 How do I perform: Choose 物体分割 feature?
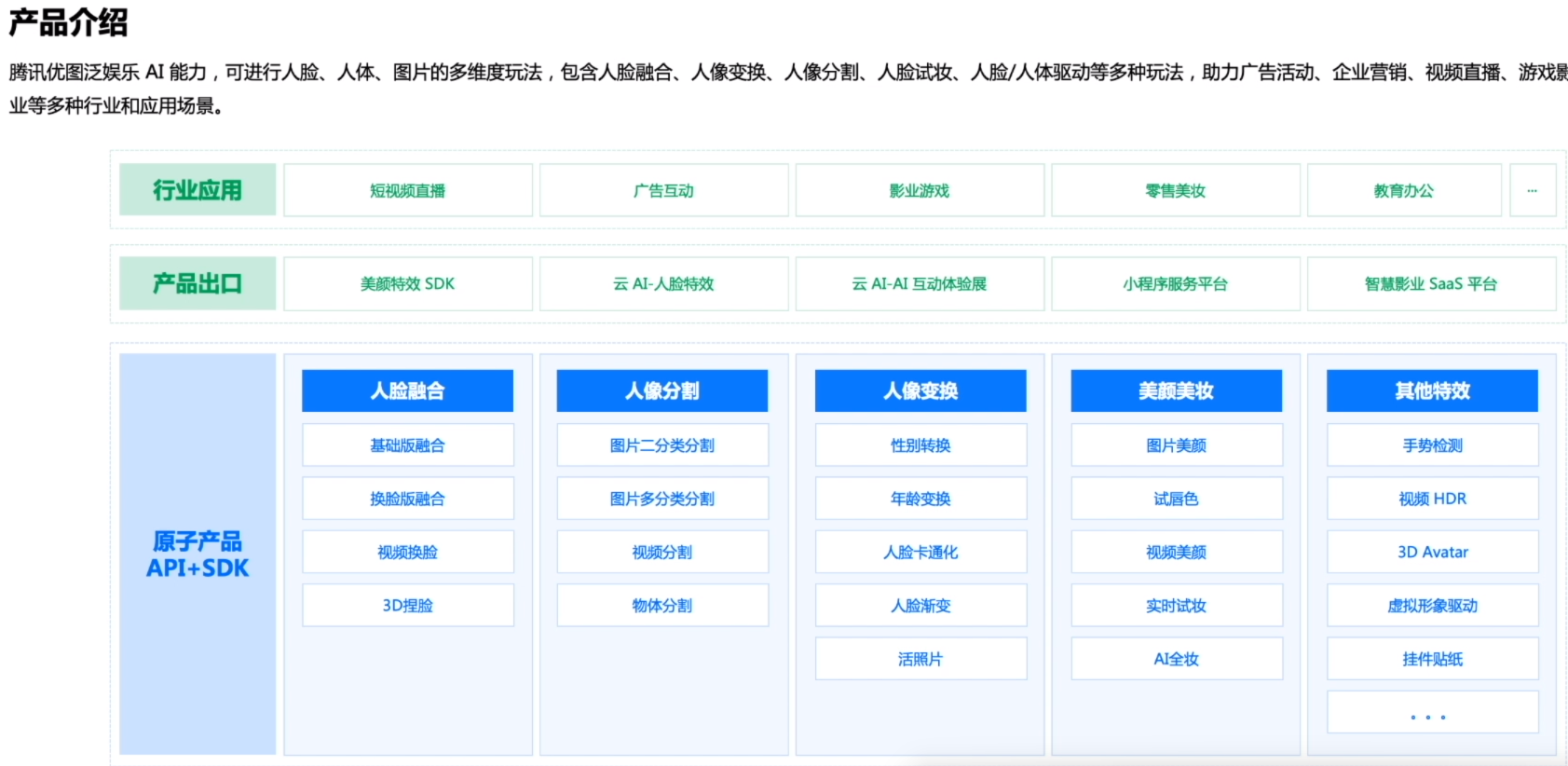click(662, 605)
